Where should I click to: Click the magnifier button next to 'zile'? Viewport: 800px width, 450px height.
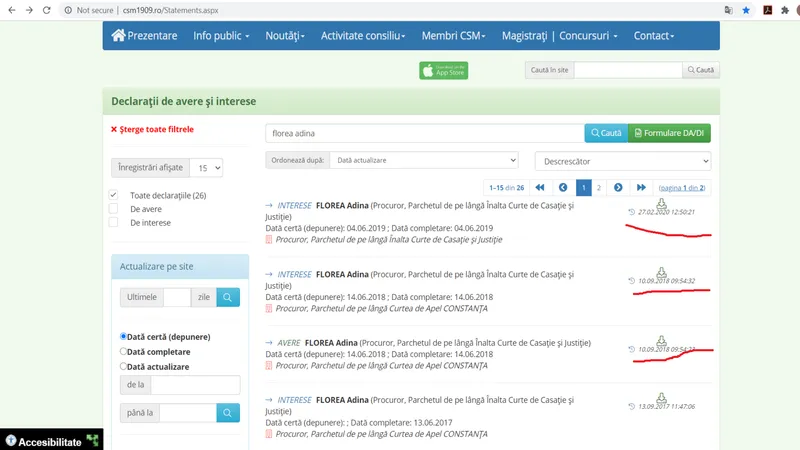click(x=229, y=297)
